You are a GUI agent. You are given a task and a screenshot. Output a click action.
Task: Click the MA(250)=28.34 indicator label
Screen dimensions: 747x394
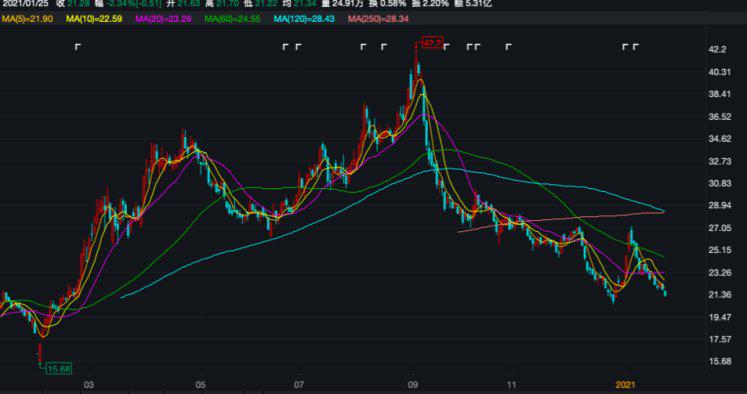pos(378,19)
